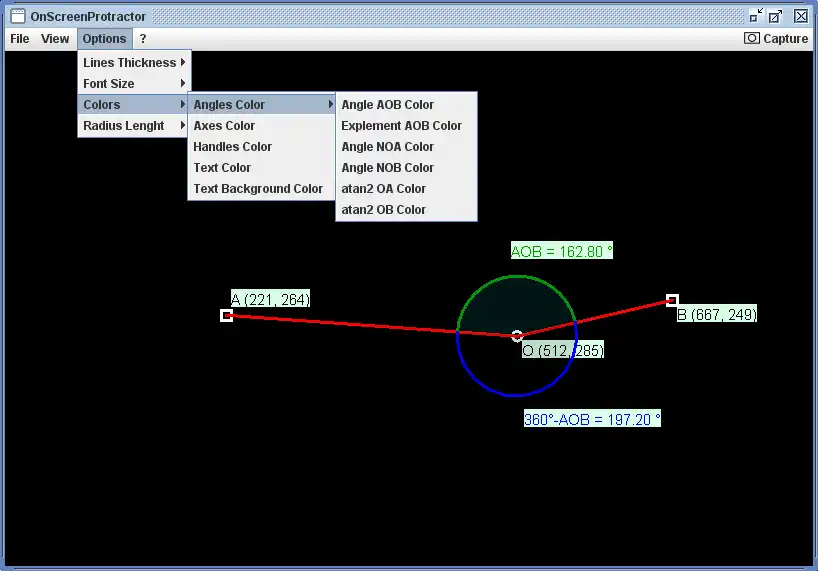Click the Capture button
Screen dimensions: 818x571
point(776,39)
